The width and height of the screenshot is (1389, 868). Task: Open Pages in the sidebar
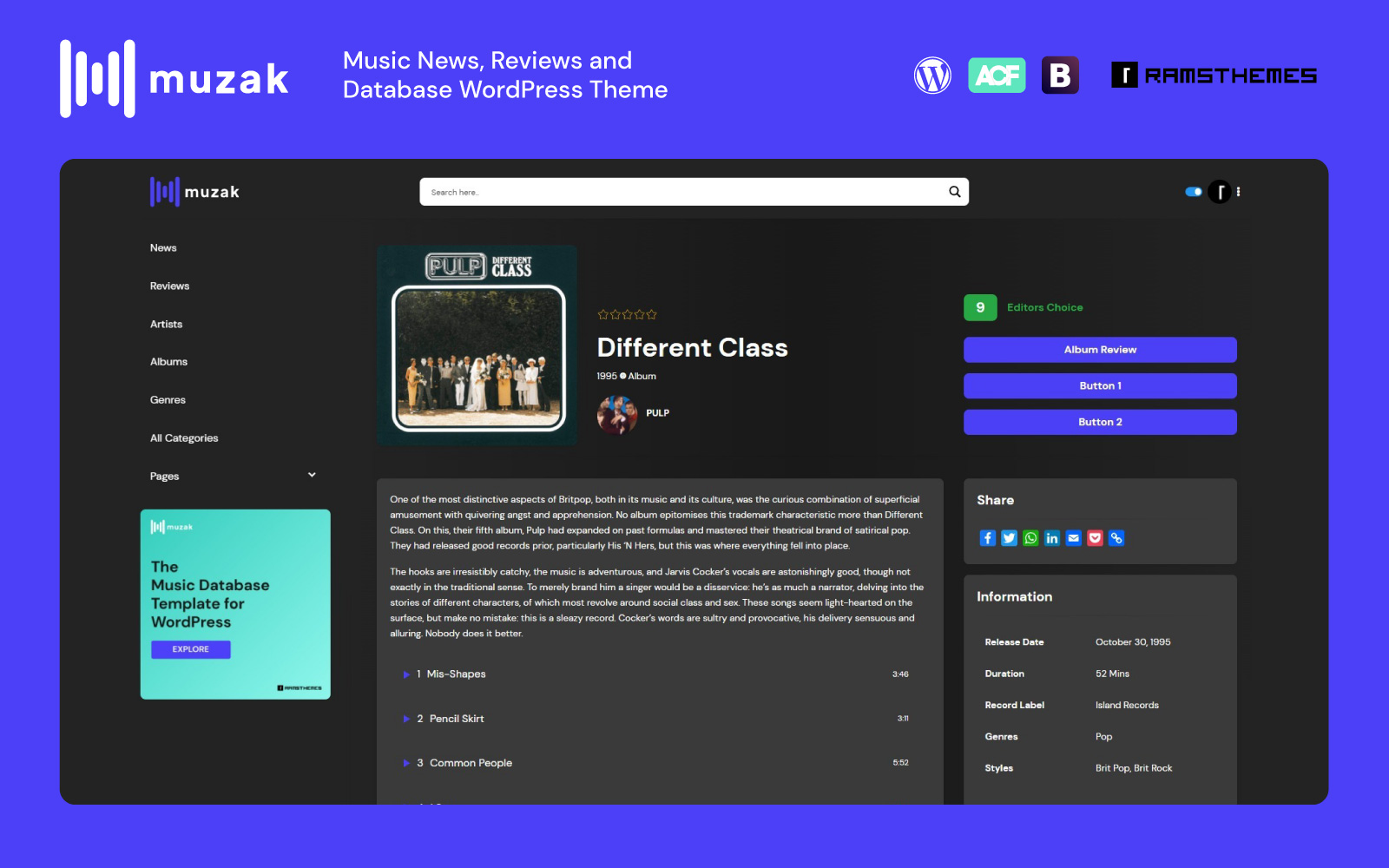(164, 477)
